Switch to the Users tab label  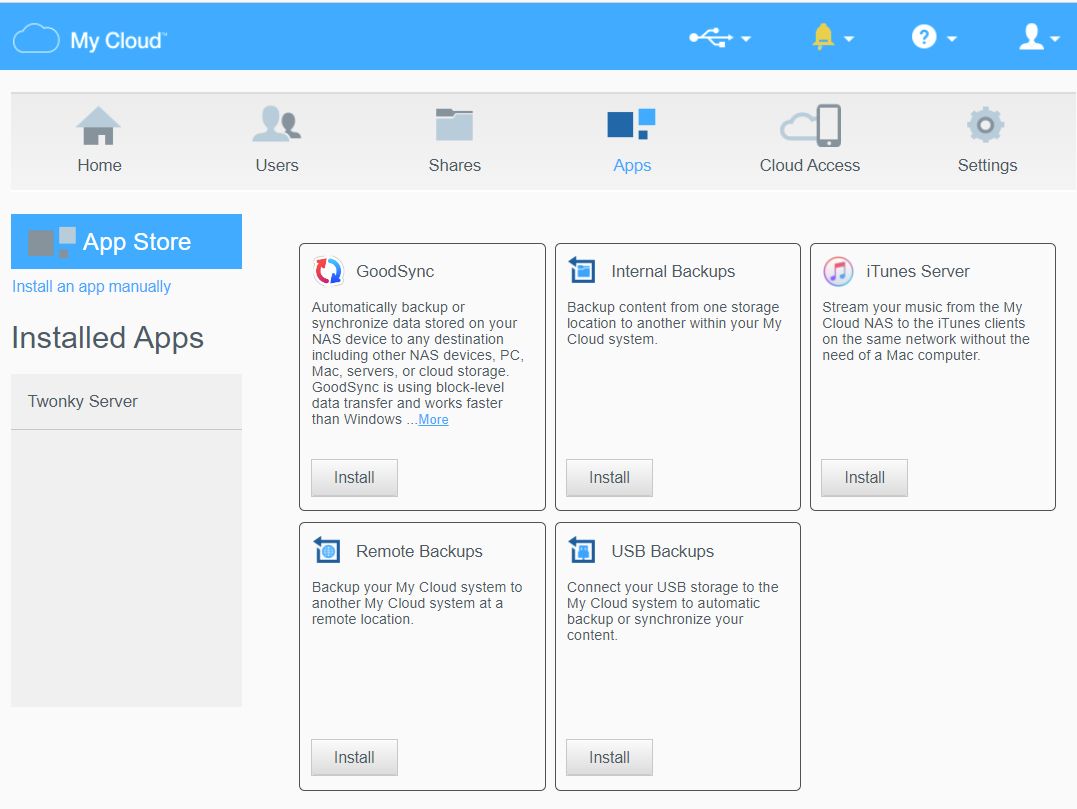pos(277,166)
